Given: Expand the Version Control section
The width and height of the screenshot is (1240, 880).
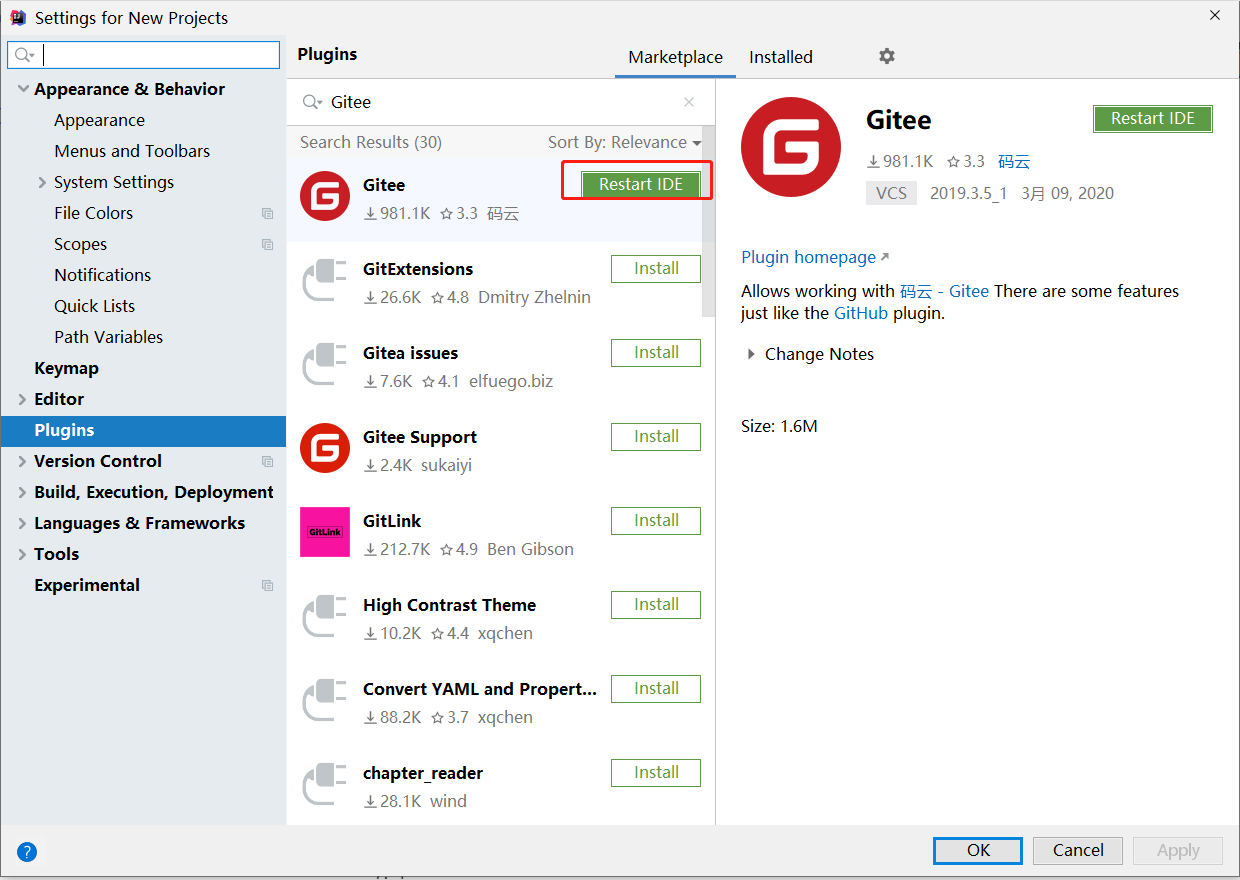Looking at the screenshot, I should point(23,461).
